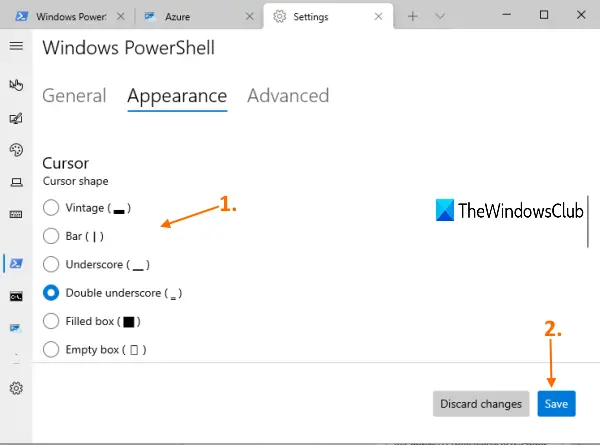Select the Double underscore cursor shape

pos(51,293)
